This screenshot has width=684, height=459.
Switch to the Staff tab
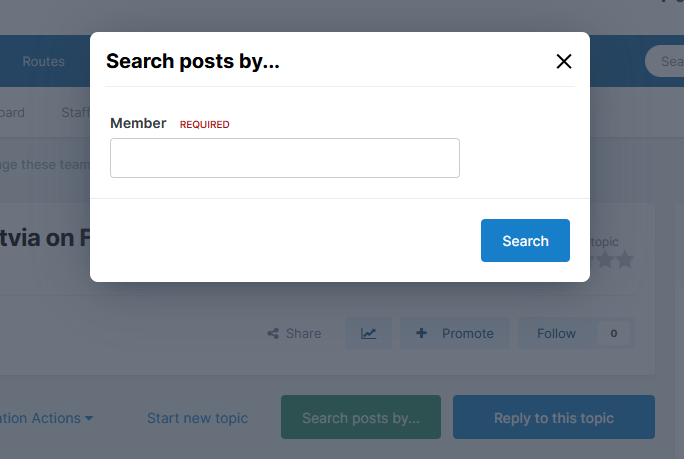pos(75,113)
